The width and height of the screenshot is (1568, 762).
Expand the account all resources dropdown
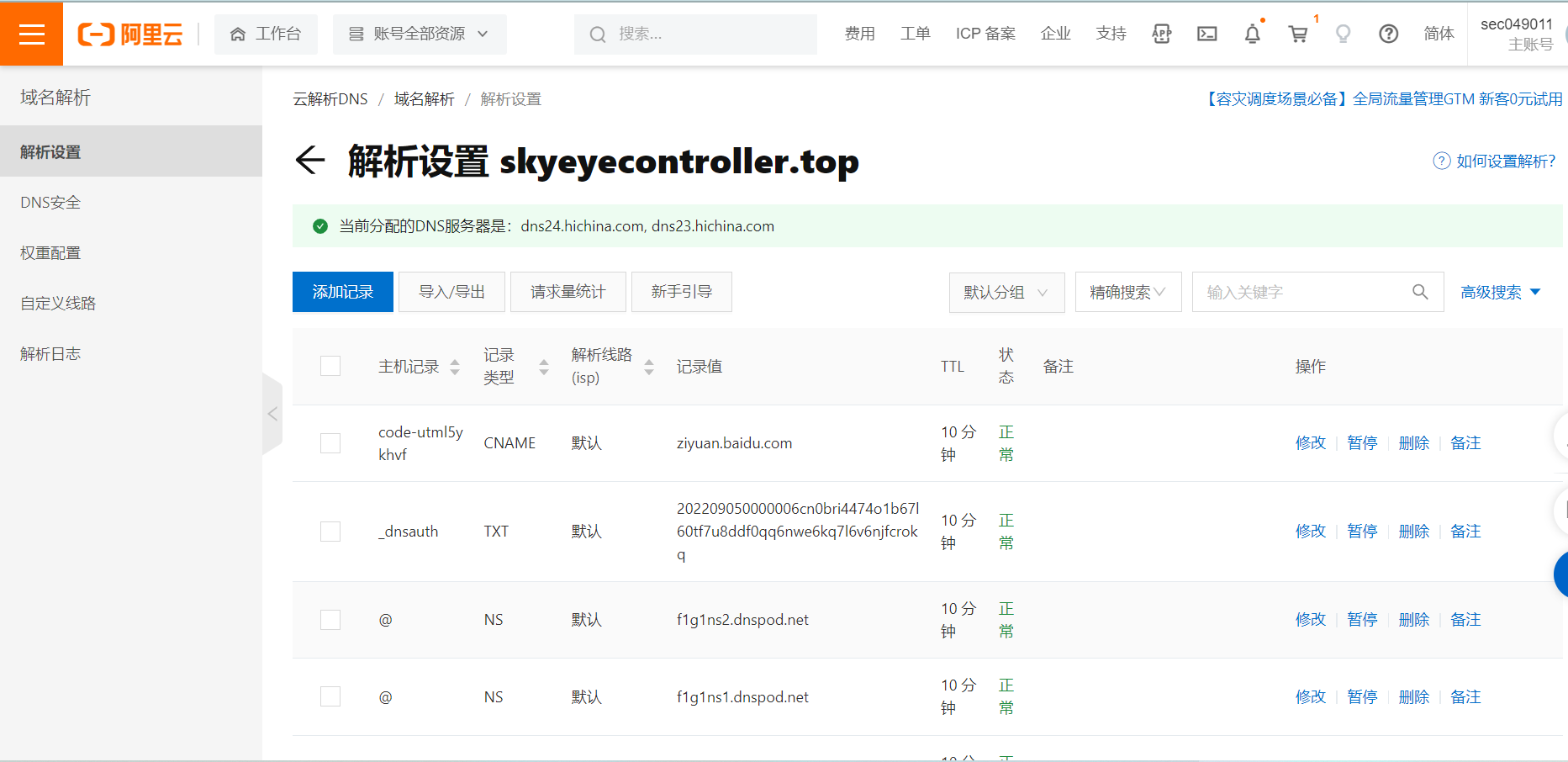click(x=420, y=34)
